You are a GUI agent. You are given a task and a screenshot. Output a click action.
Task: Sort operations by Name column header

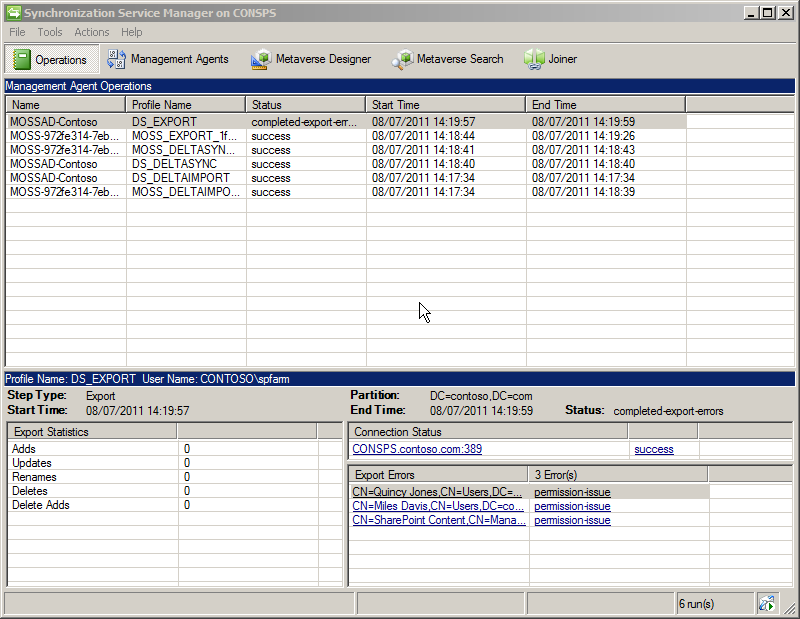[x=65, y=105]
